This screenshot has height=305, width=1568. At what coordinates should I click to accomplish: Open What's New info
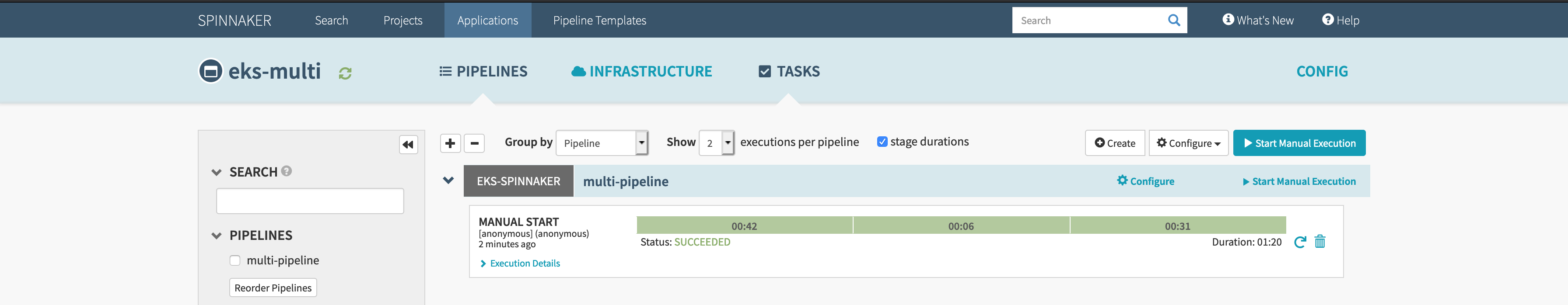1257,20
